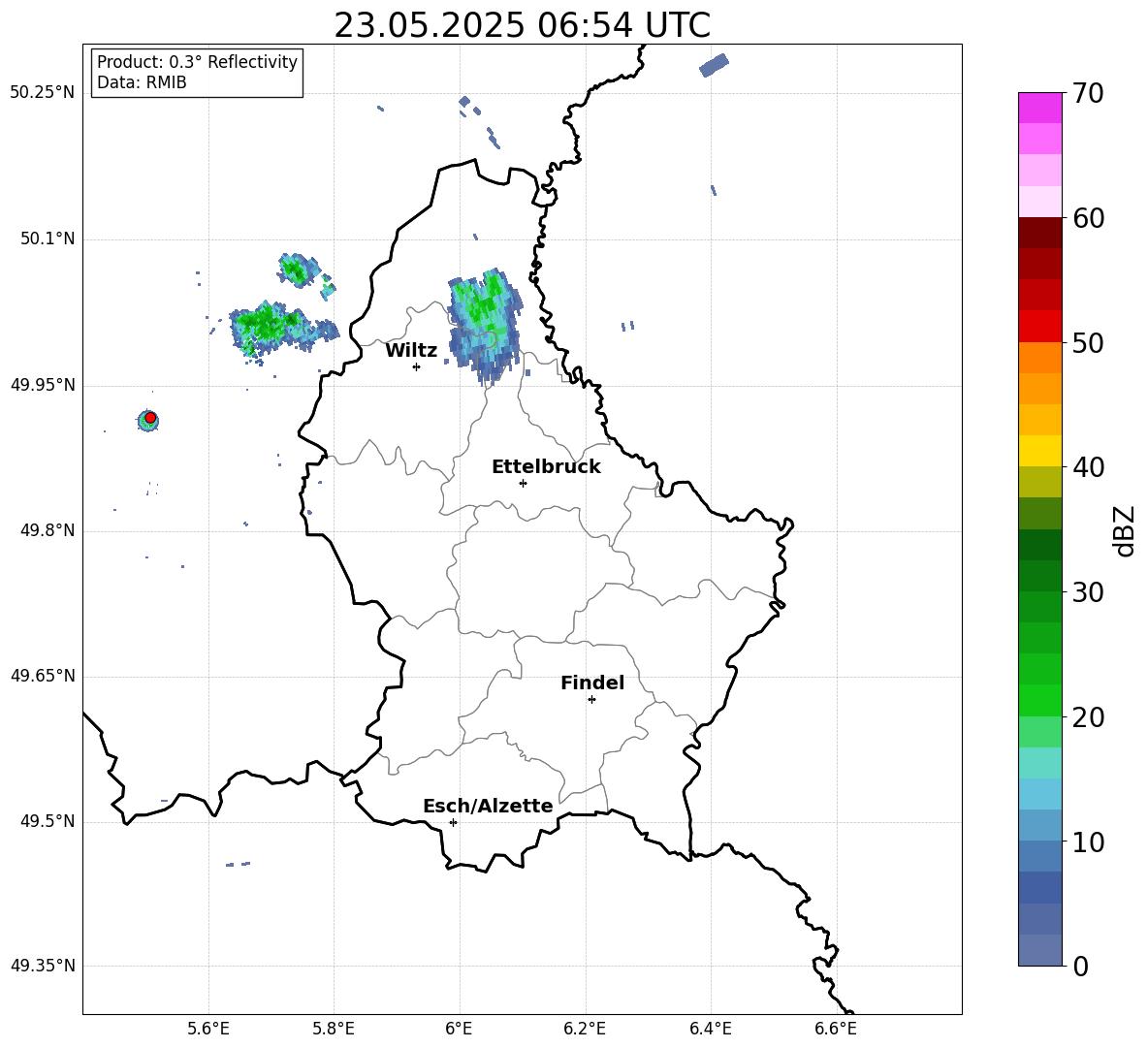Pick the magenta swatch at top of colorbar
Image resolution: width=1148 pixels, height=1048 pixels.
(1039, 108)
